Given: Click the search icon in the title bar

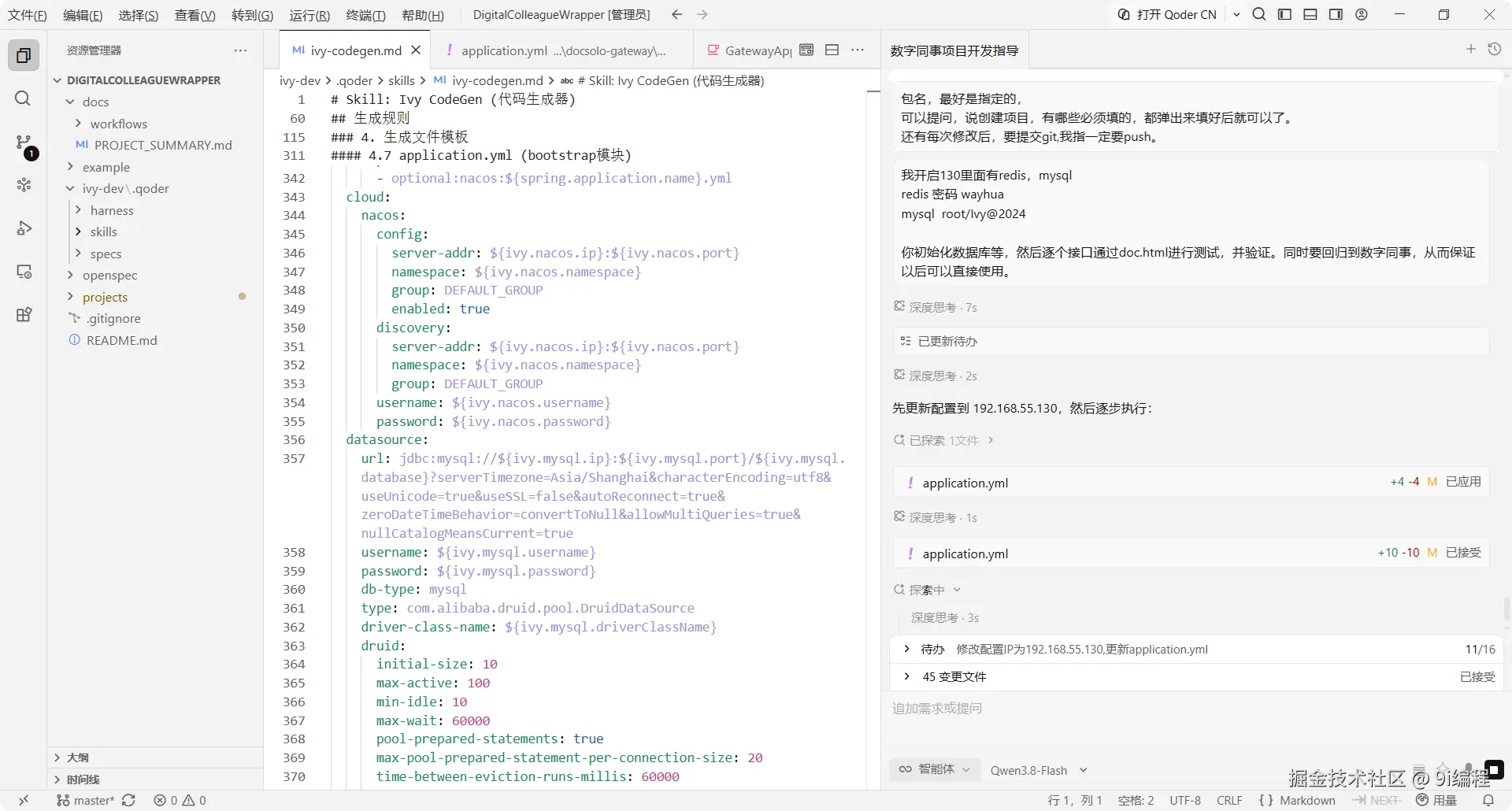Looking at the screenshot, I should coord(1259,14).
